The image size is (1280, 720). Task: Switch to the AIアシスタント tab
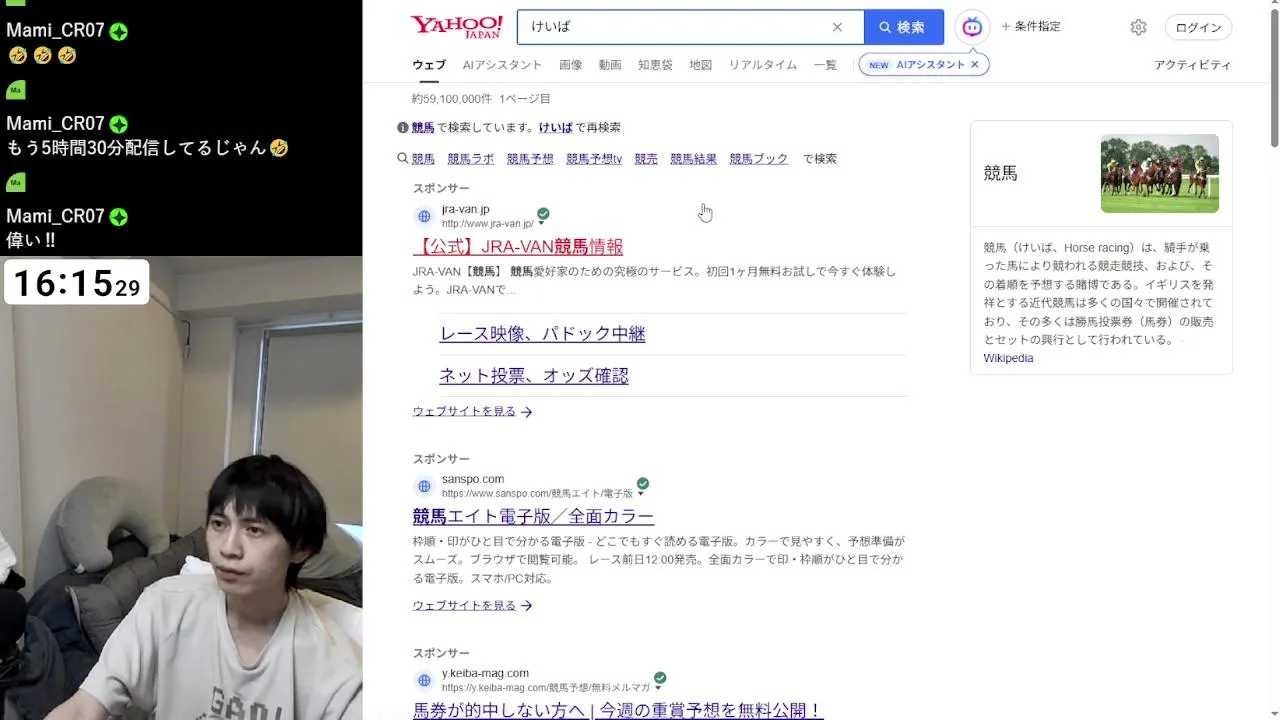pyautogui.click(x=502, y=65)
